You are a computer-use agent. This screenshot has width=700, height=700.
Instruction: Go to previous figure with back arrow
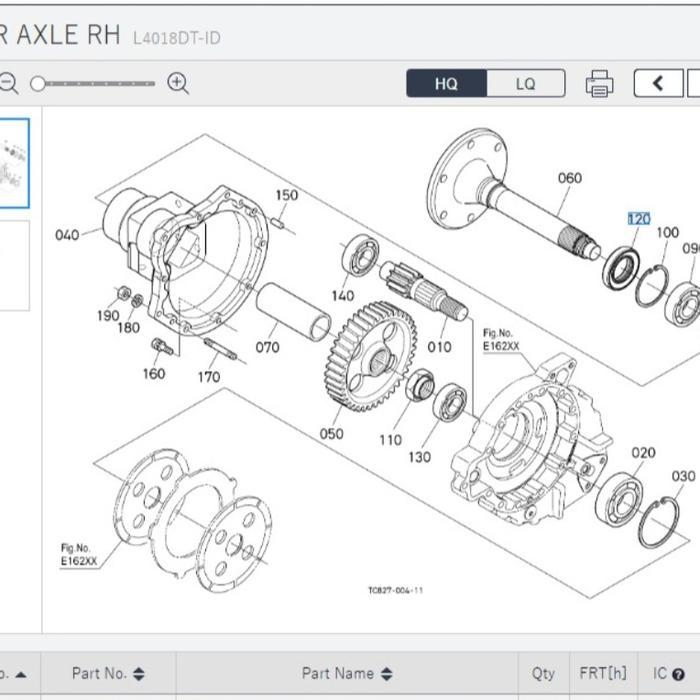point(658,83)
